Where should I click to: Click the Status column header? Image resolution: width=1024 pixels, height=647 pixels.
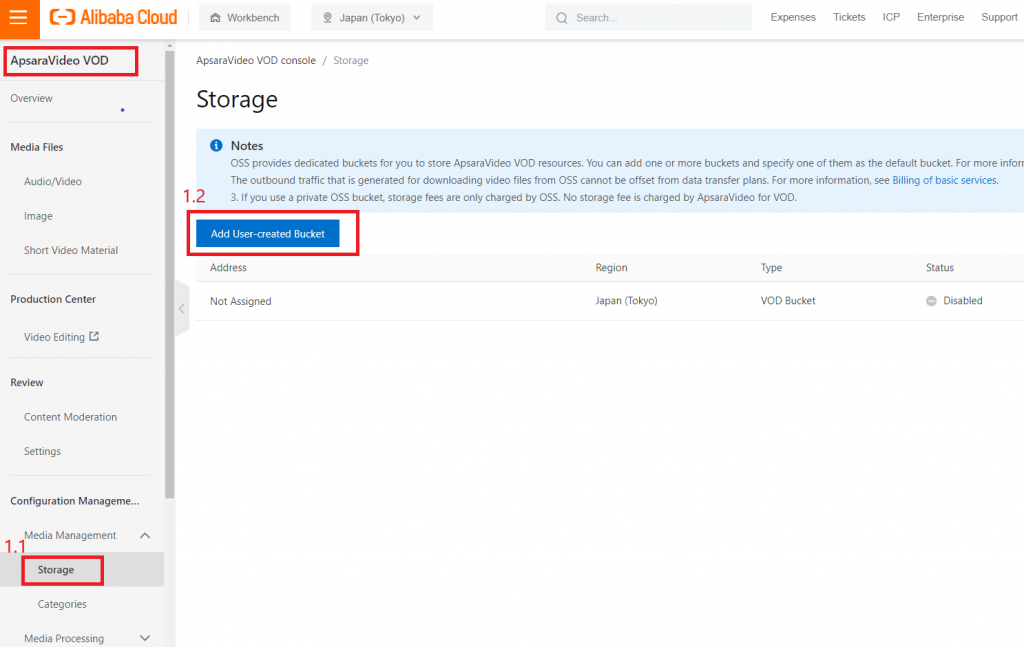click(x=940, y=268)
